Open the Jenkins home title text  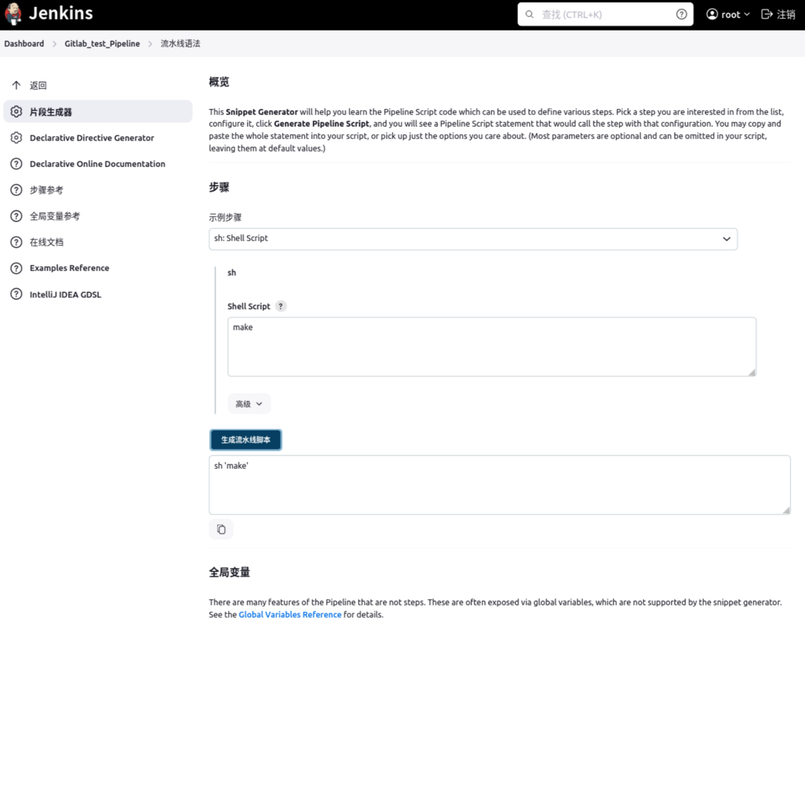tap(61, 13)
